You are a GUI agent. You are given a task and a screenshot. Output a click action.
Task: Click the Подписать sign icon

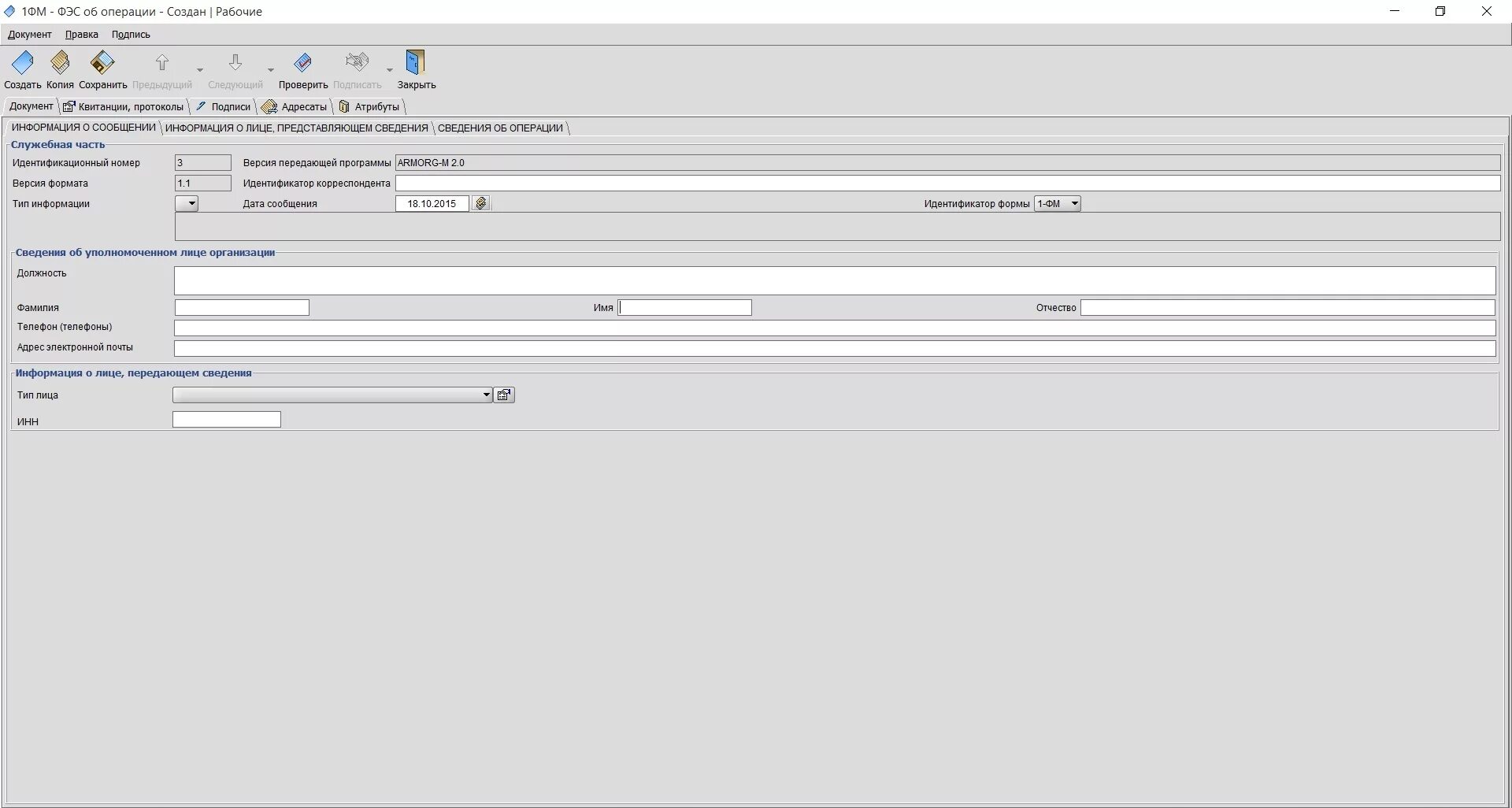(357, 62)
